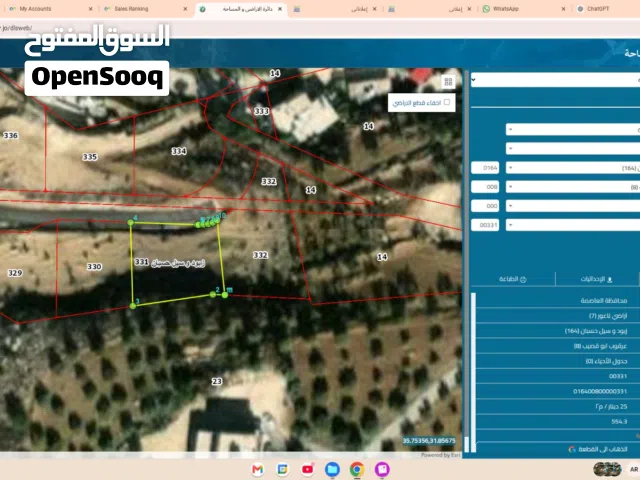This screenshot has width=640, height=480.
Task: Click the الطباعة print button
Action: (x=513, y=279)
